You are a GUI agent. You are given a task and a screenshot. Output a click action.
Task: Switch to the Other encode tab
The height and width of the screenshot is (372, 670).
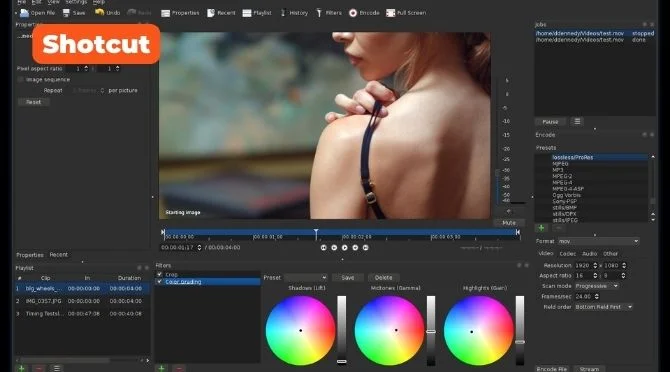610,254
